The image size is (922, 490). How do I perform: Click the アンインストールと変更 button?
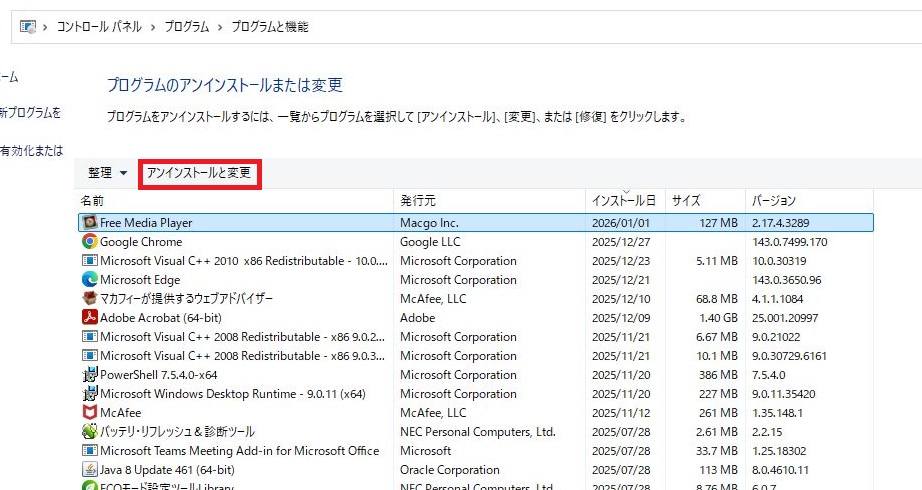[199, 173]
